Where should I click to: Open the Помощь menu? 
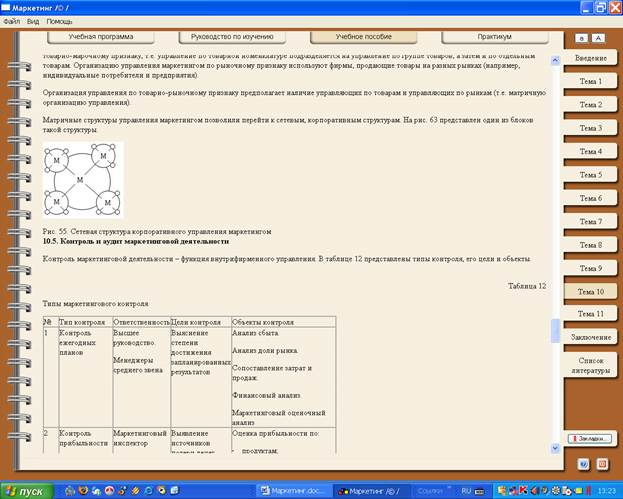tap(59, 21)
